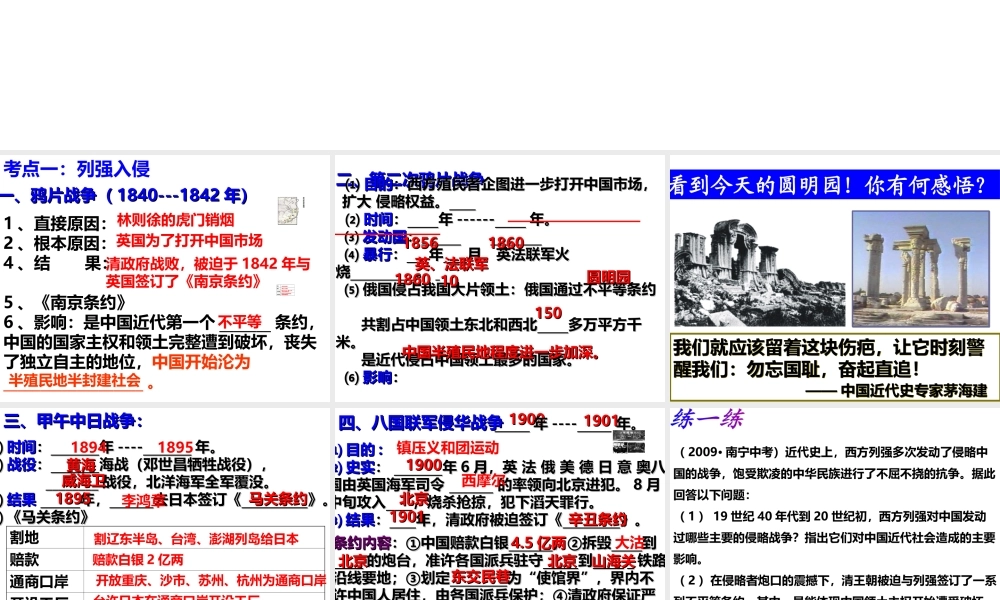Select the table cell 割地
1000x600 pixels.
(45, 538)
